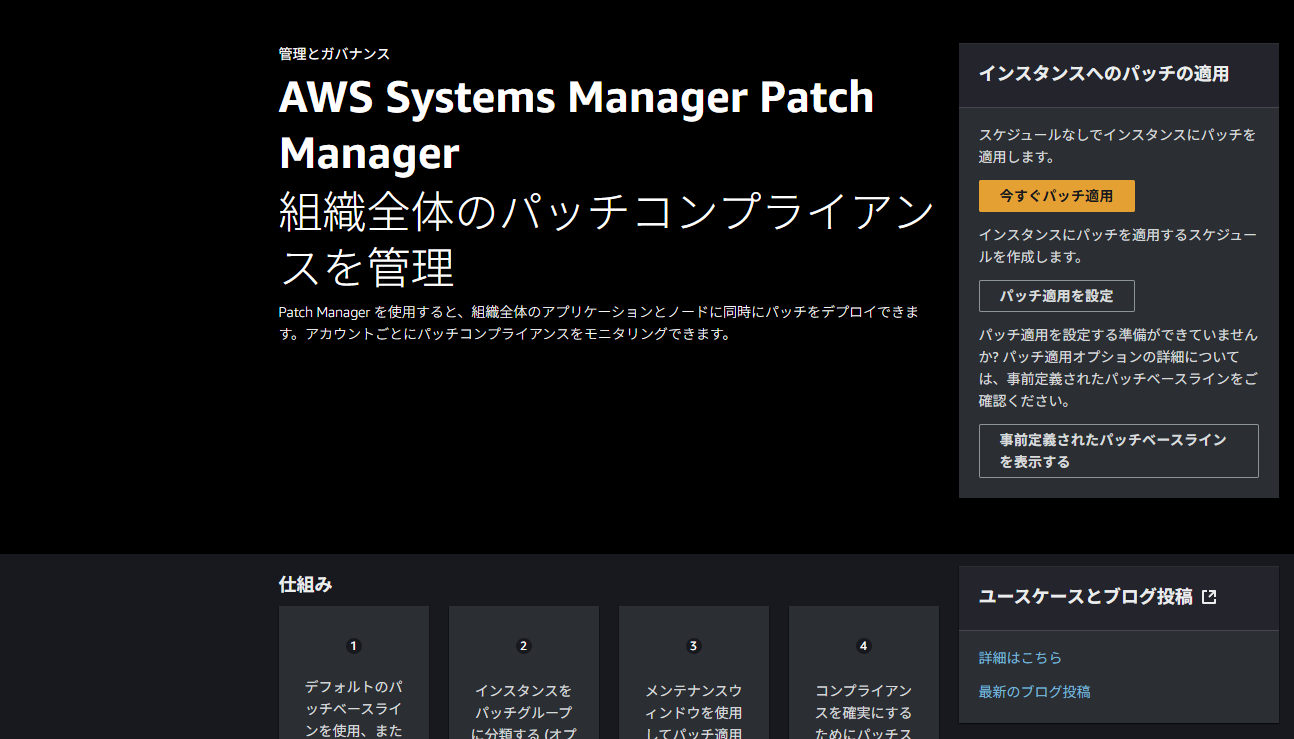The width and height of the screenshot is (1294, 739).
Task: Select the step 2 card インスタンスをパッチグループ
Action: (524, 672)
